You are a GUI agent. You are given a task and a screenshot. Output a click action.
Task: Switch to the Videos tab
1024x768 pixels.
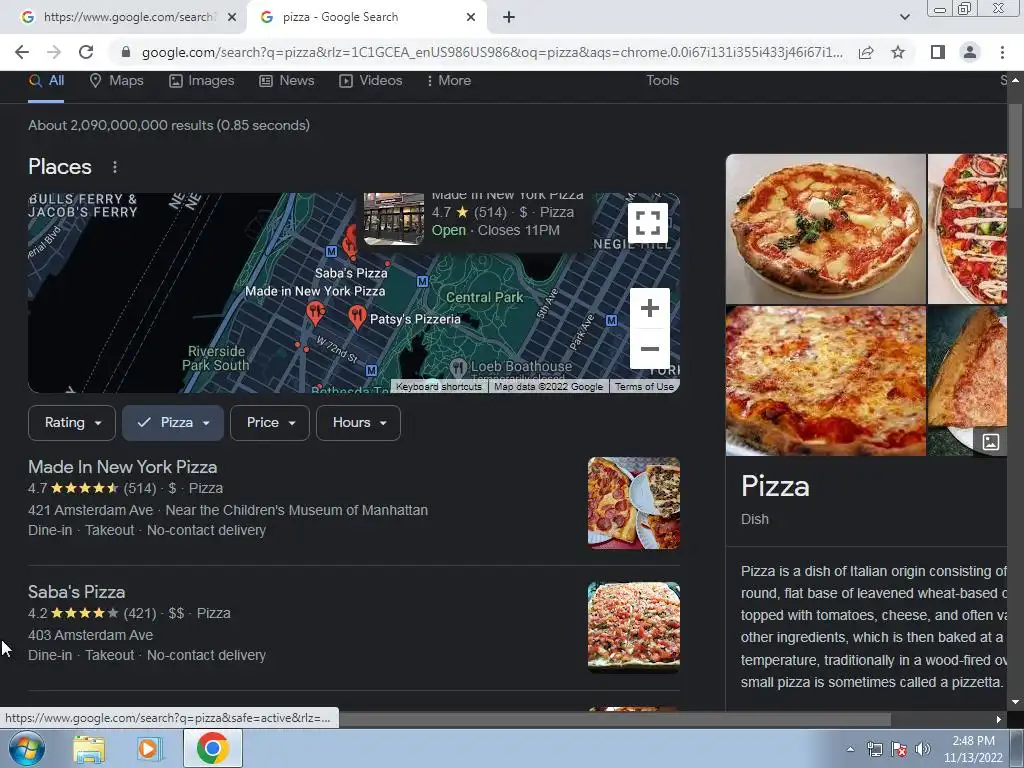(370, 81)
